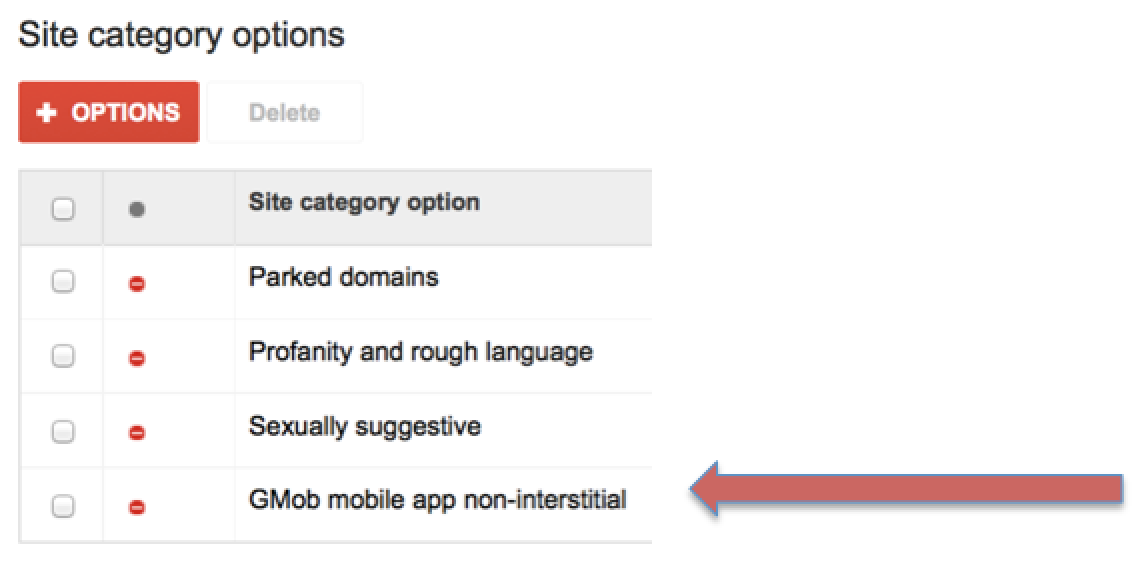Select the Parked domains entry

click(x=344, y=277)
